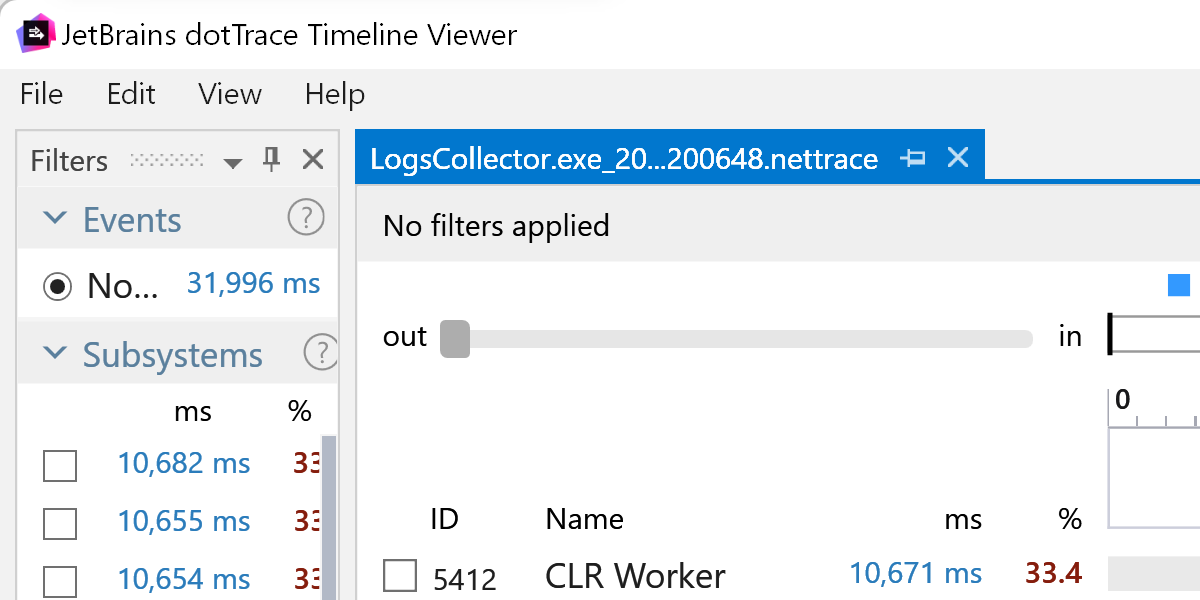
Task: Click the 10,654 ms subsystem value
Action: pos(184,580)
